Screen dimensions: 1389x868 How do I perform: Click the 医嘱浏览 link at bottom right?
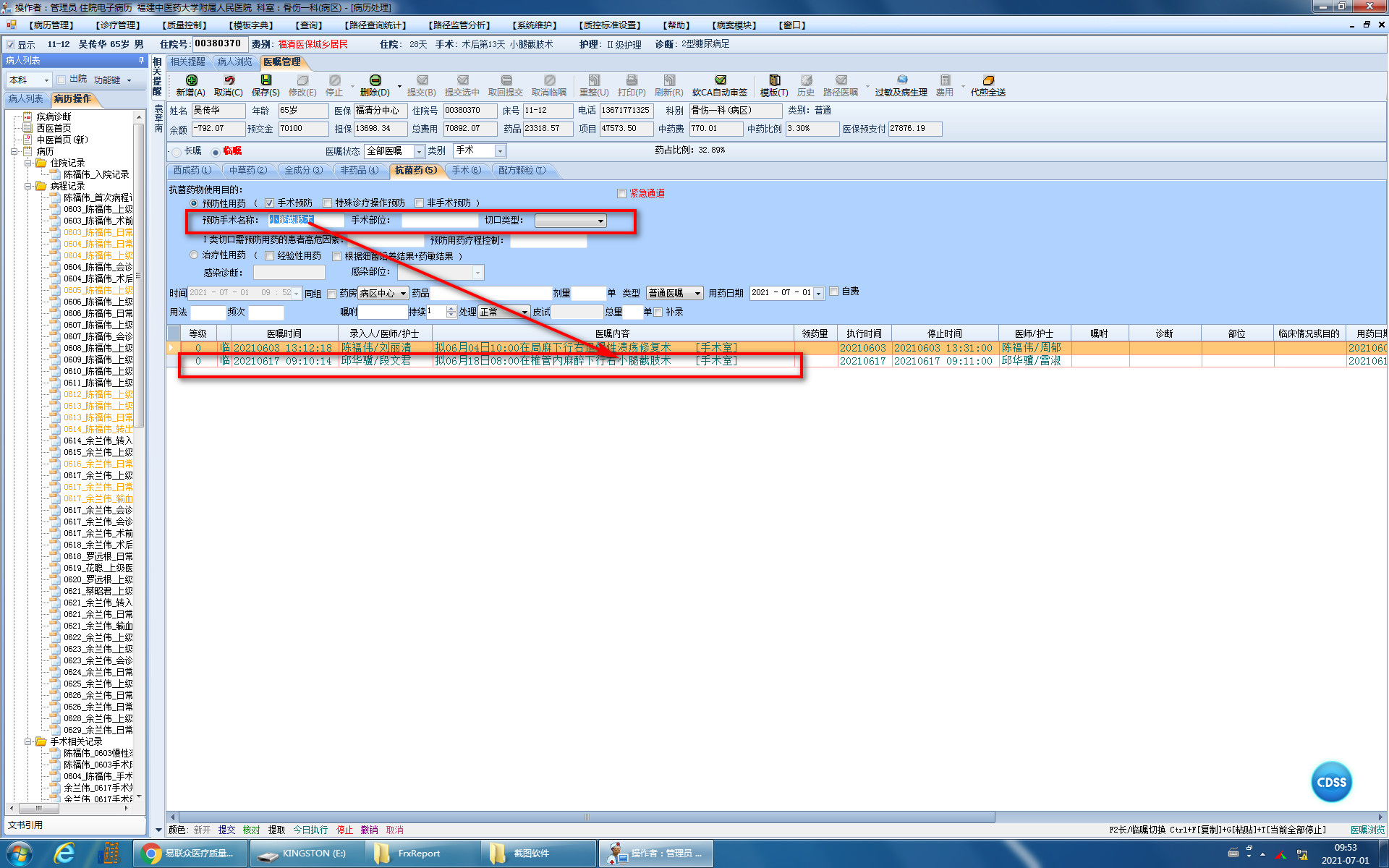(x=1367, y=830)
